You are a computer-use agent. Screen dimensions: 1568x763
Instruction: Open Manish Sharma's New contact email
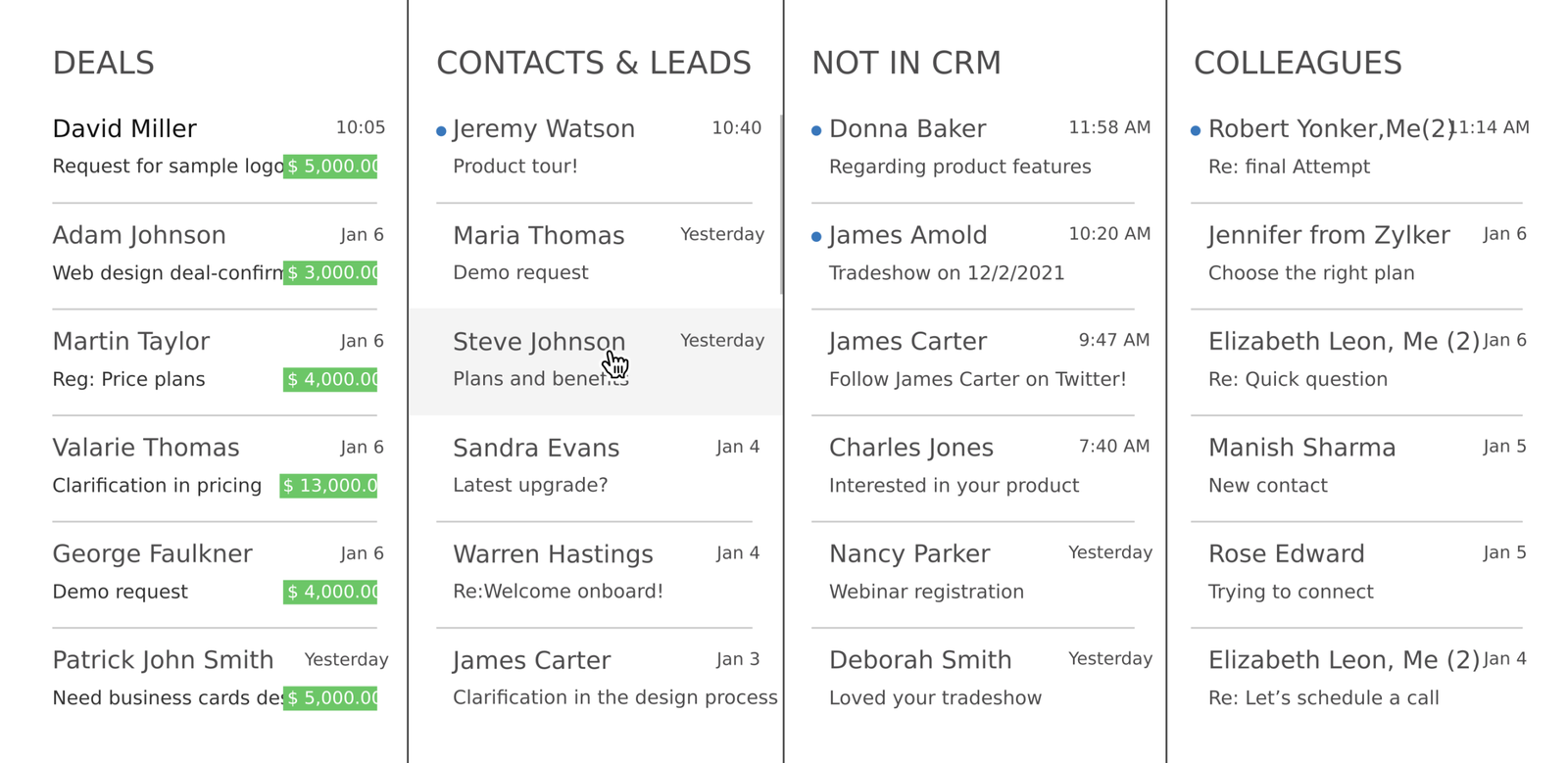tap(1358, 467)
